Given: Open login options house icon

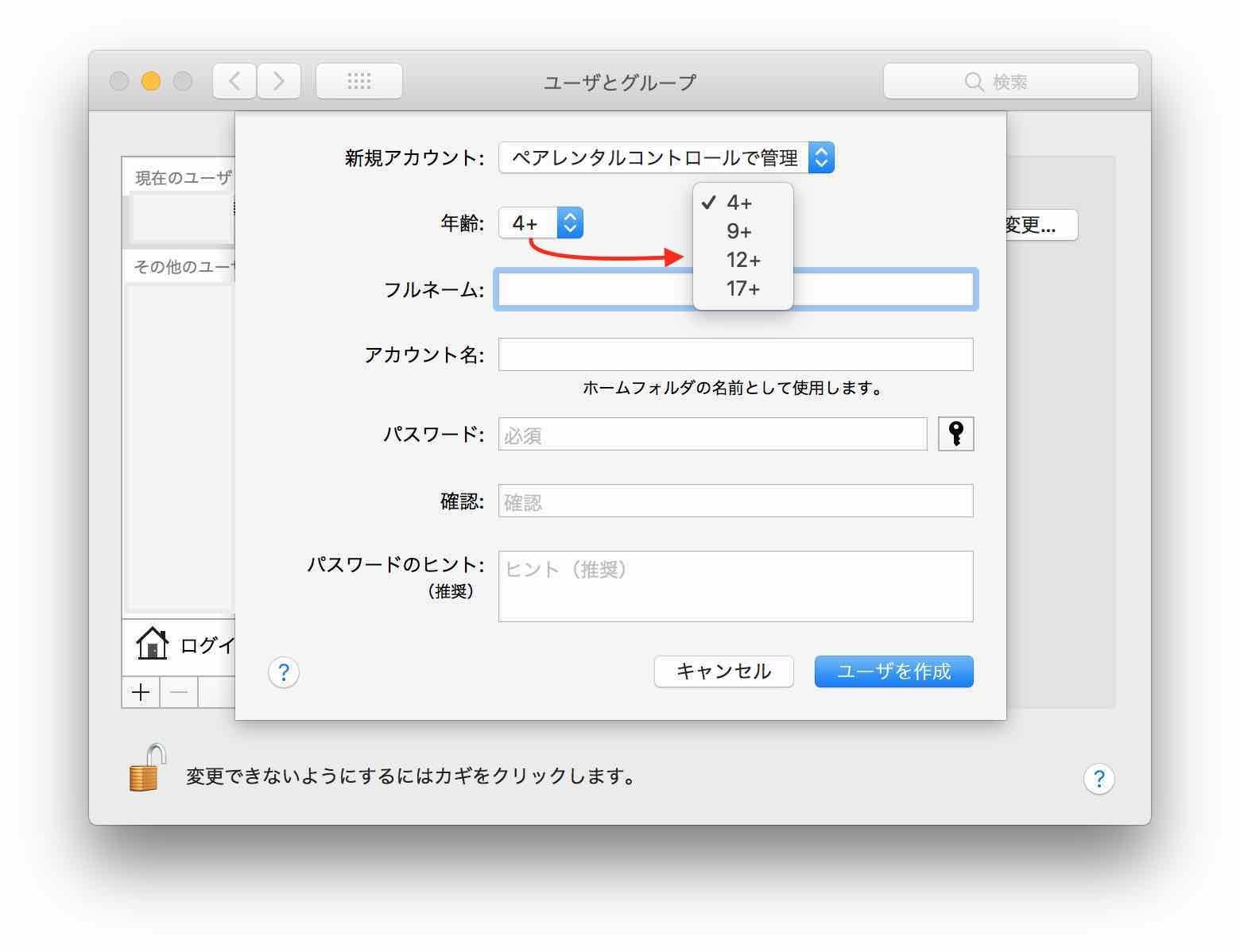Looking at the screenshot, I should click(x=152, y=644).
